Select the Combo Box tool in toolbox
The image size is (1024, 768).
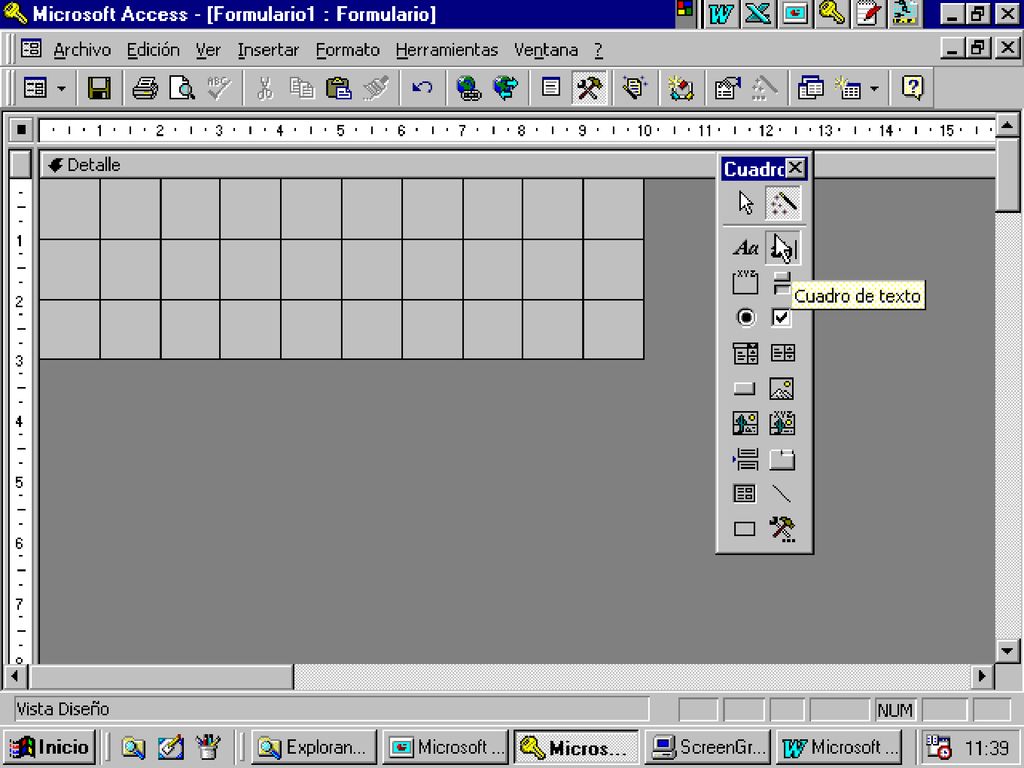(x=745, y=353)
